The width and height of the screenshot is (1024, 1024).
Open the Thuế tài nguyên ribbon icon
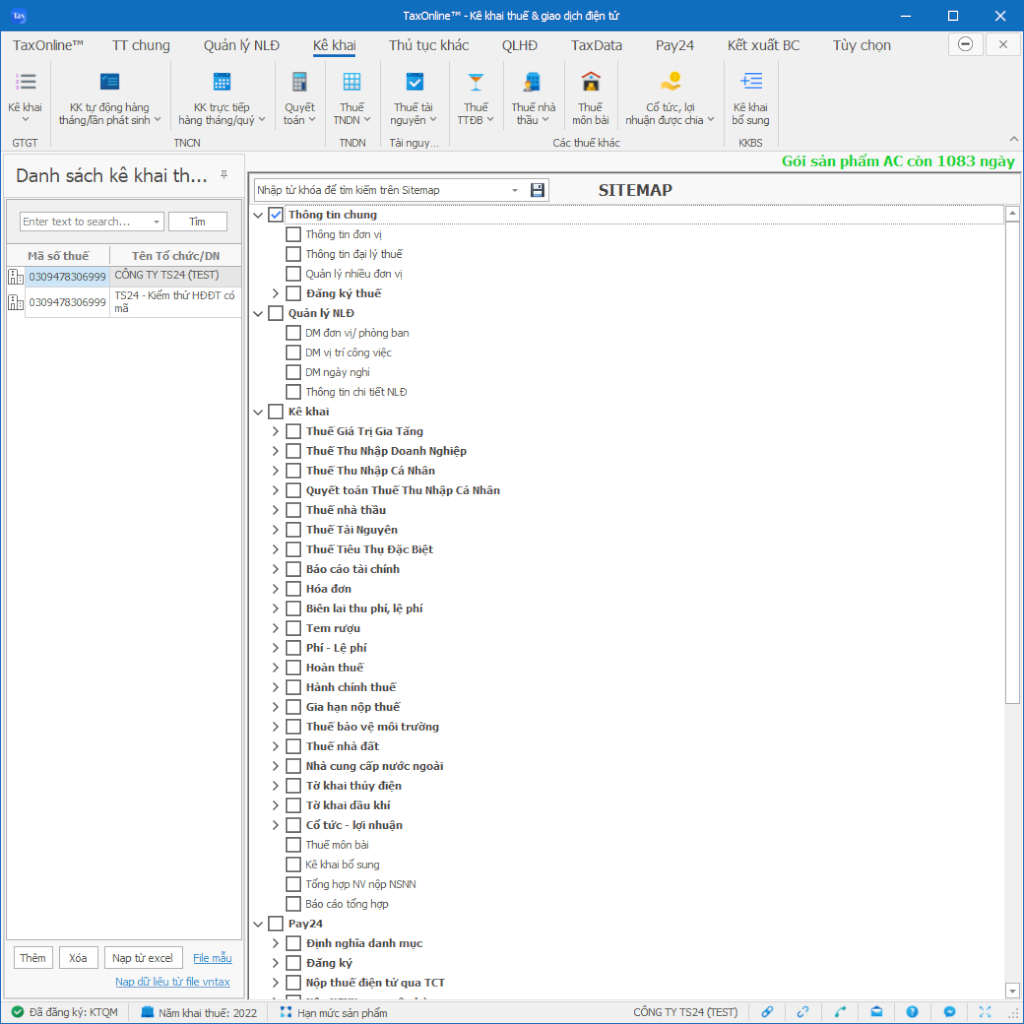pos(413,83)
